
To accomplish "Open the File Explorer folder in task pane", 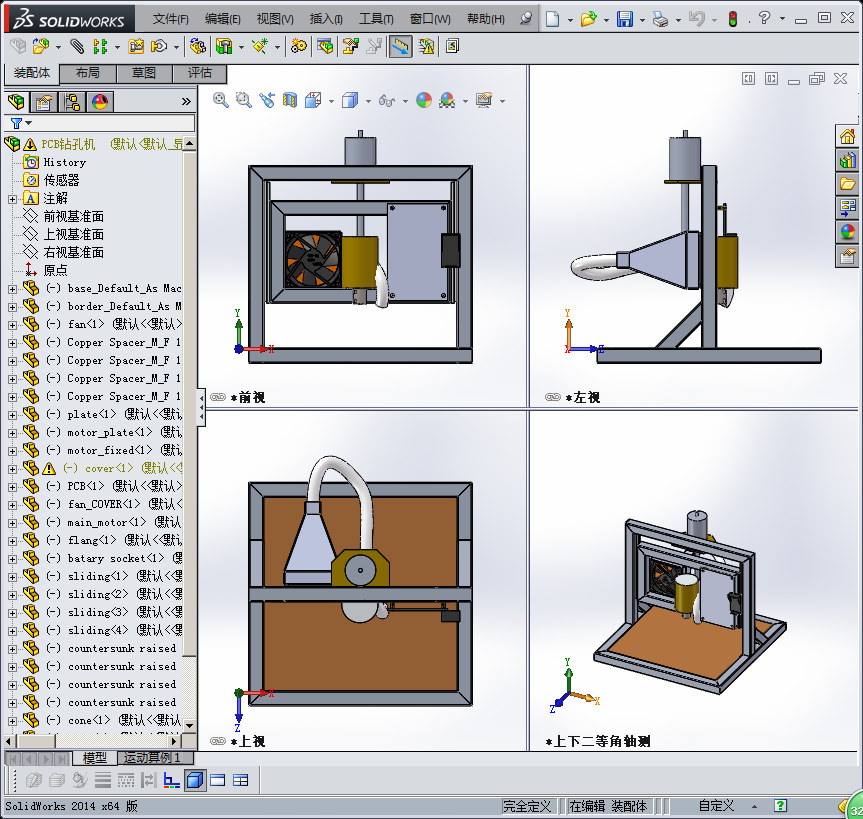I will [847, 184].
